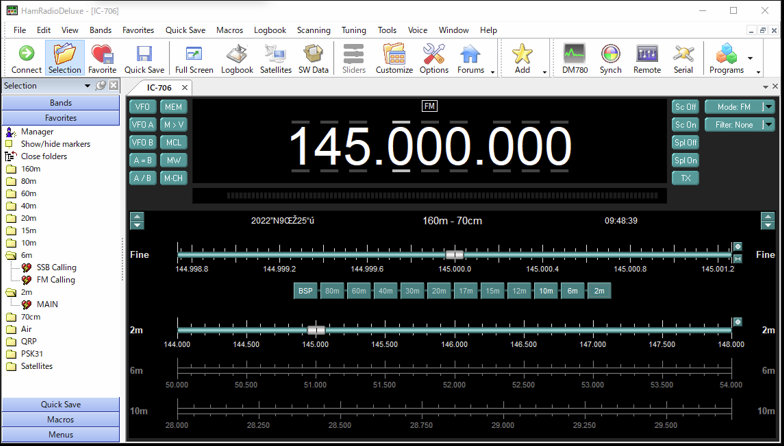The image size is (784, 446).
Task: Open the Quick Save panel section
Action: click(x=60, y=404)
